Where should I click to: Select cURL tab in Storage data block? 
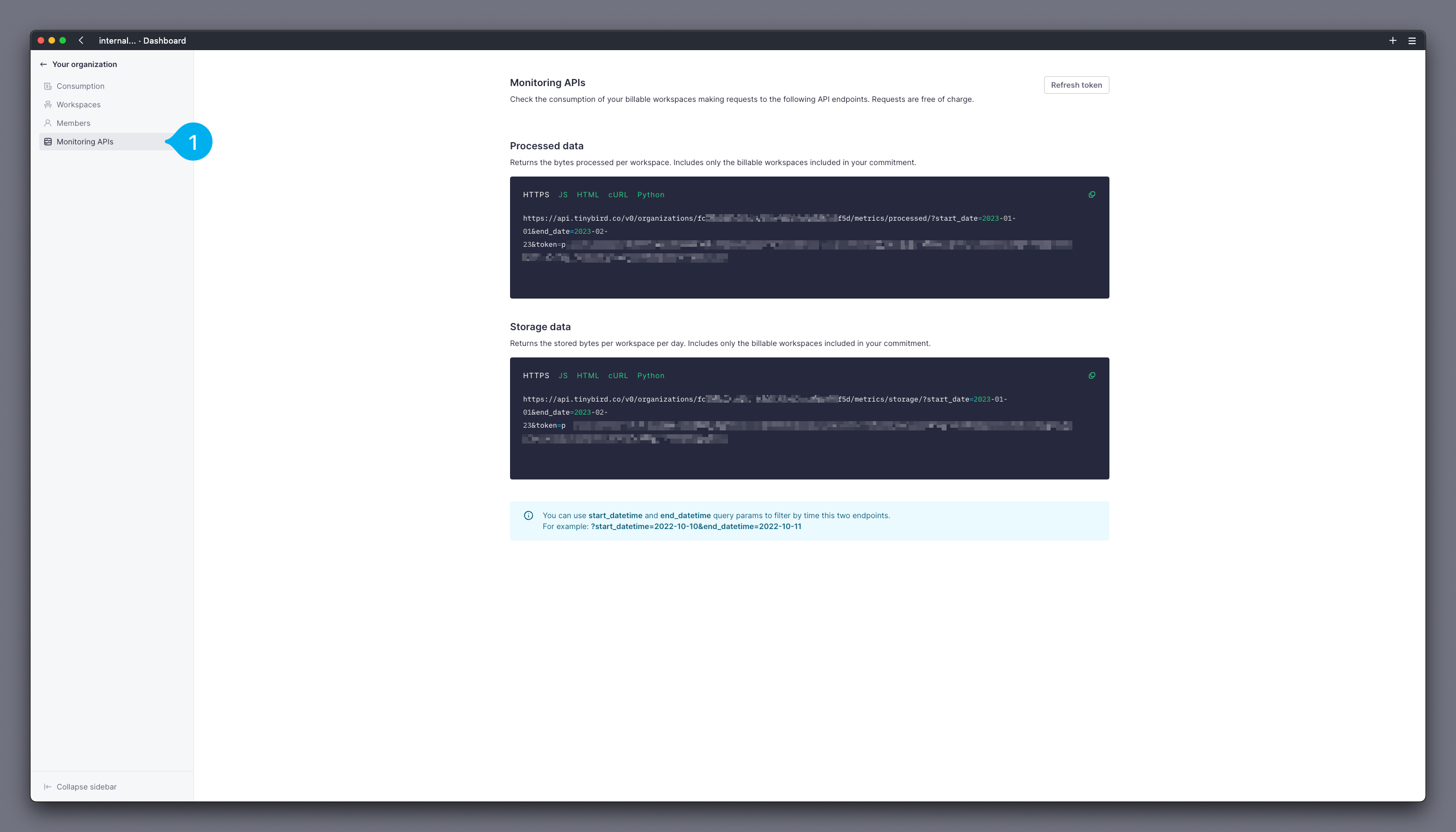click(618, 375)
